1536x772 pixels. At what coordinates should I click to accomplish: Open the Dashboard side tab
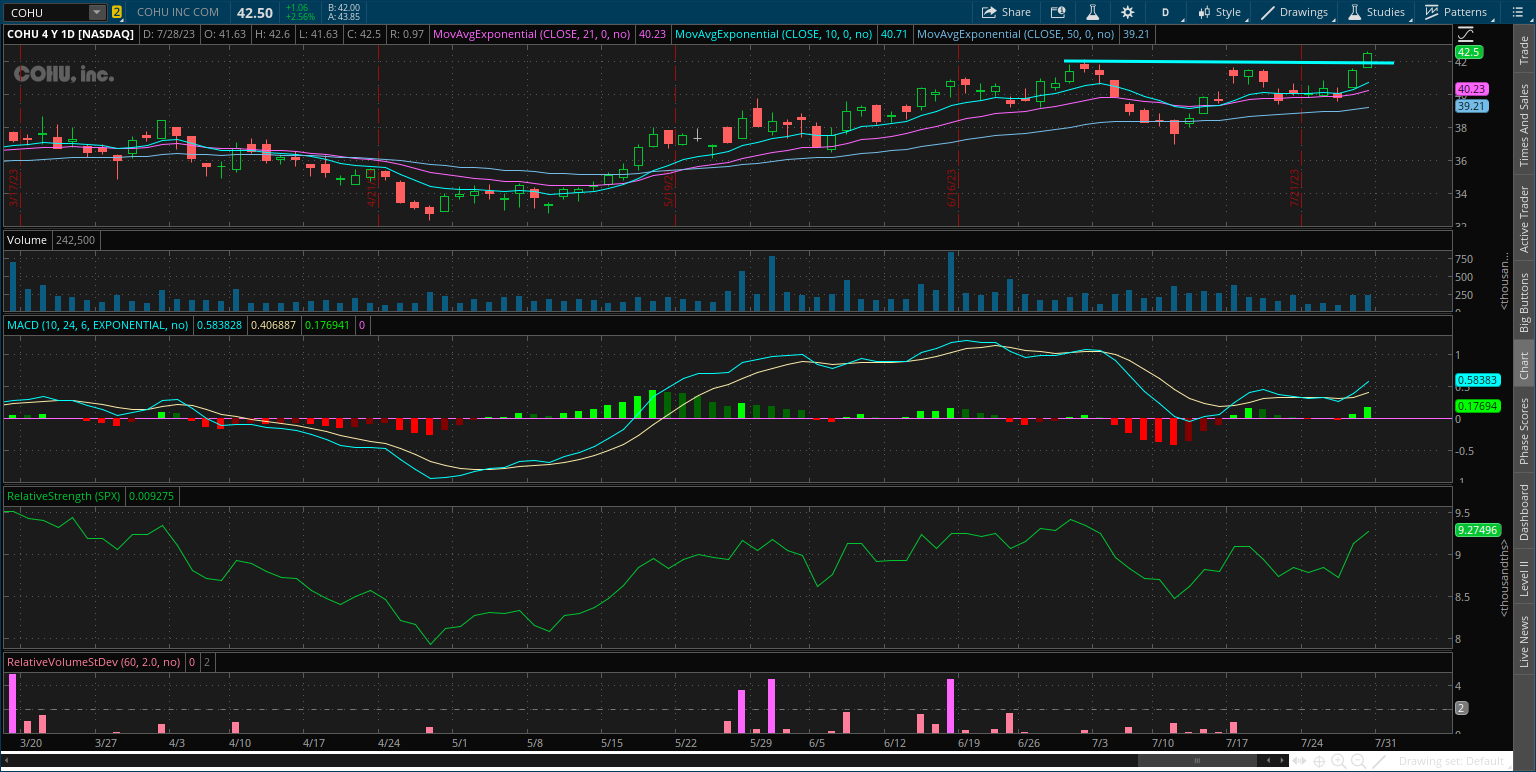pyautogui.click(x=1524, y=513)
